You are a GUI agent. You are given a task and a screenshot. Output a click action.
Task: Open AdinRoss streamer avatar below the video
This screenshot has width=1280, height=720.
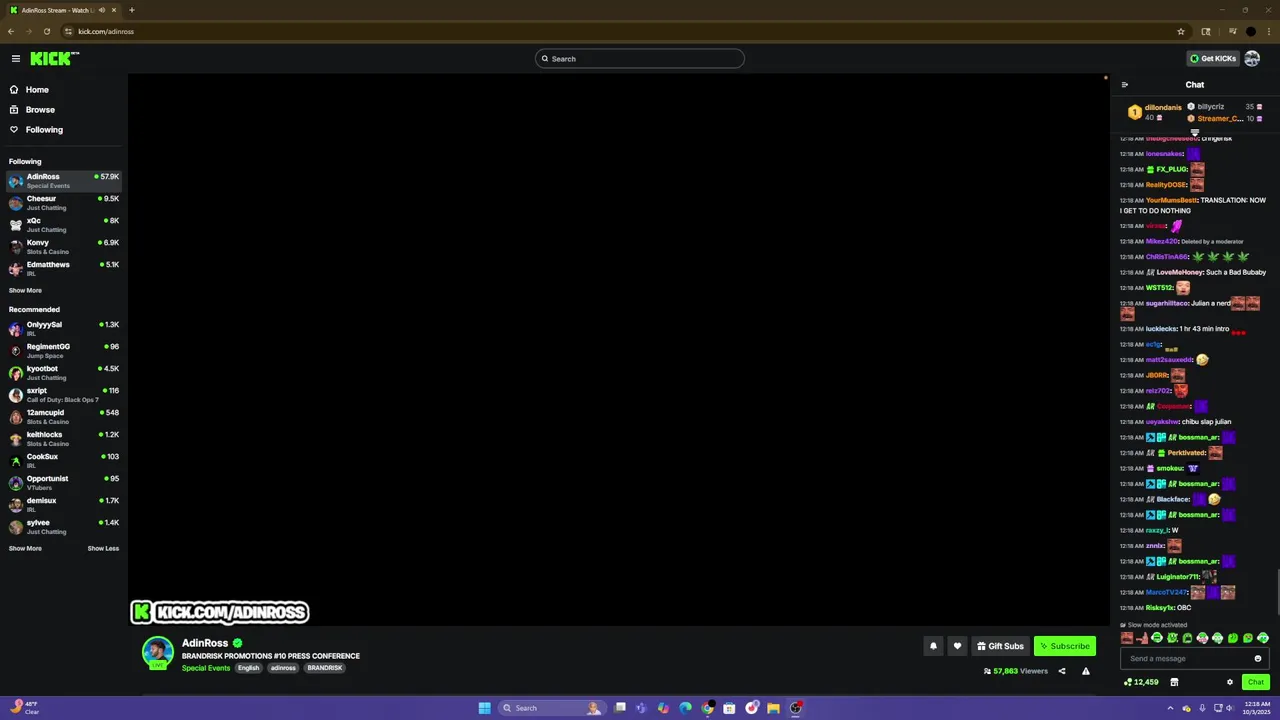click(x=157, y=653)
